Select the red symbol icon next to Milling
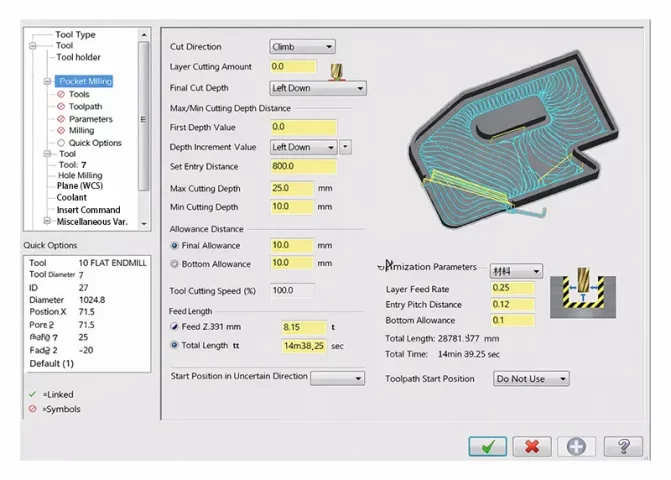The image size is (671, 480). (x=61, y=130)
